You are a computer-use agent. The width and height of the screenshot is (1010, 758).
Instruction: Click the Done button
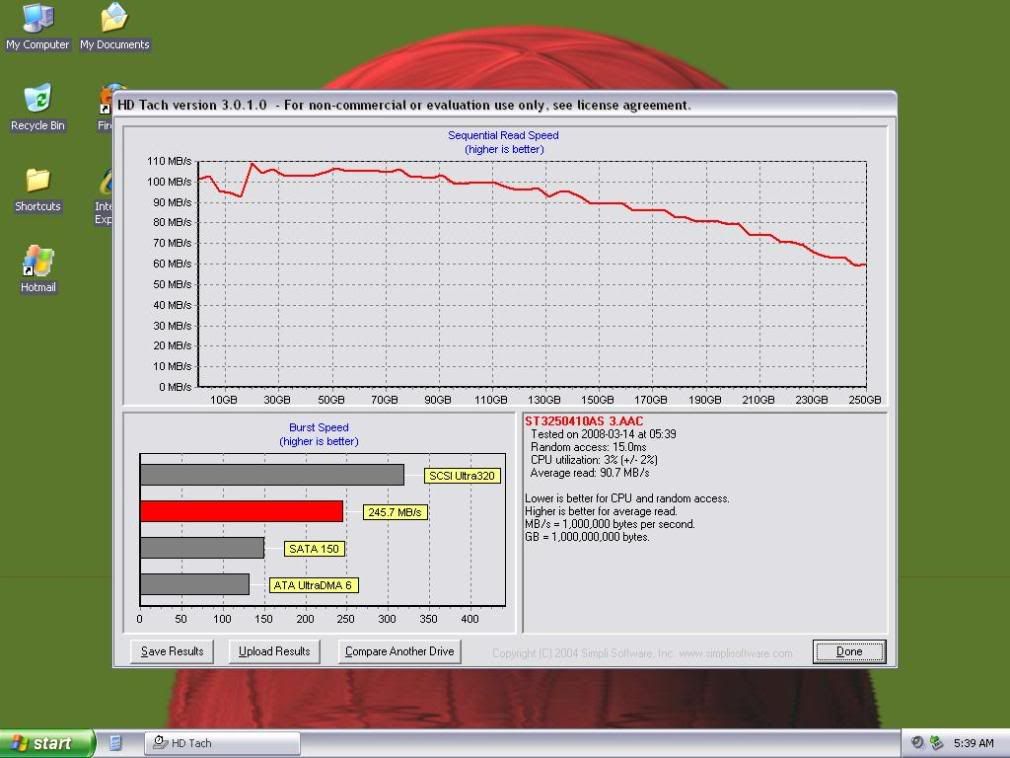849,651
